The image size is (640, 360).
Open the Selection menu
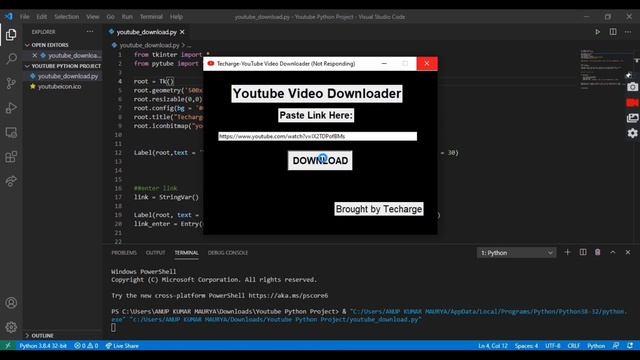(67, 17)
